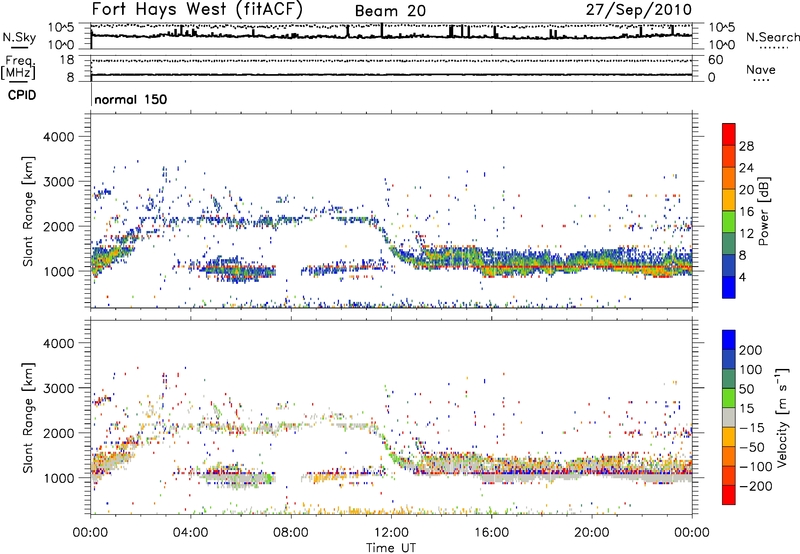Click the 28 label on power colorbar

pyautogui.click(x=746, y=146)
